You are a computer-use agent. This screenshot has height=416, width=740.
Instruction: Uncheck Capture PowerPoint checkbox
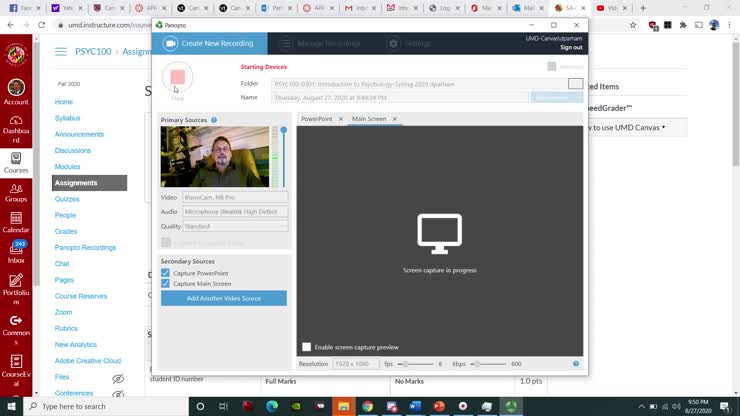[x=166, y=273]
